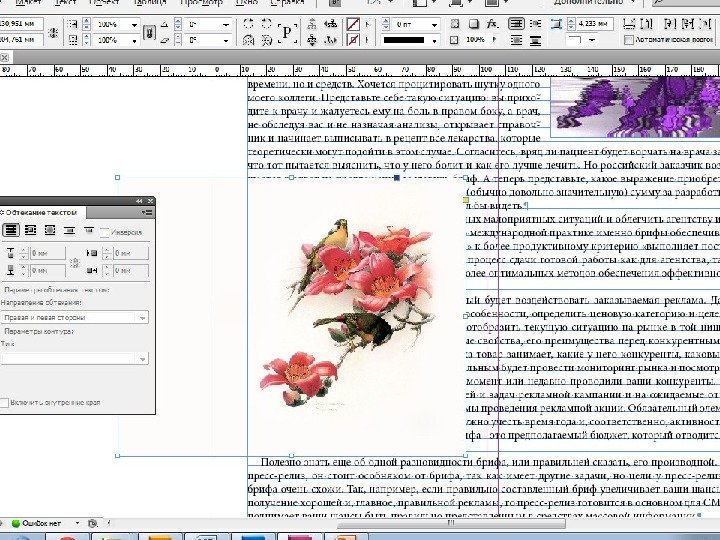720x540 pixels.
Task: Check the Автоматическая подгонка option
Action: coord(627,41)
